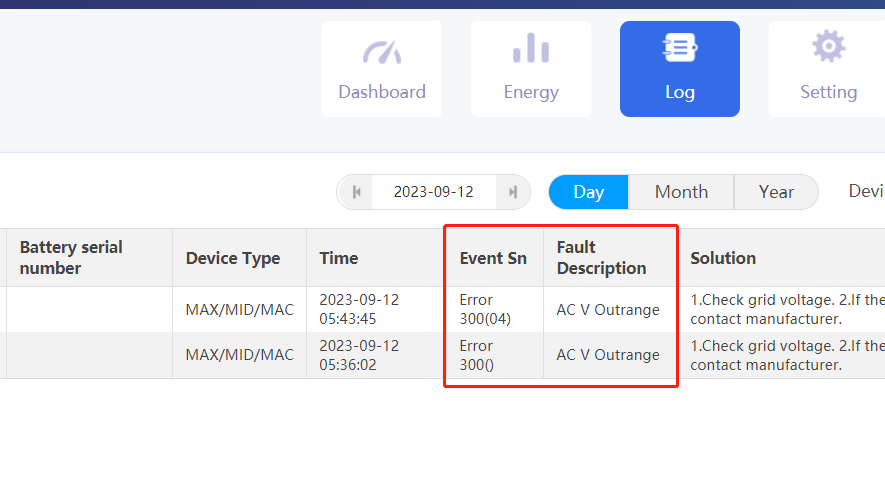The height and width of the screenshot is (491, 885).
Task: Open the Energy tab label
Action: click(x=531, y=92)
